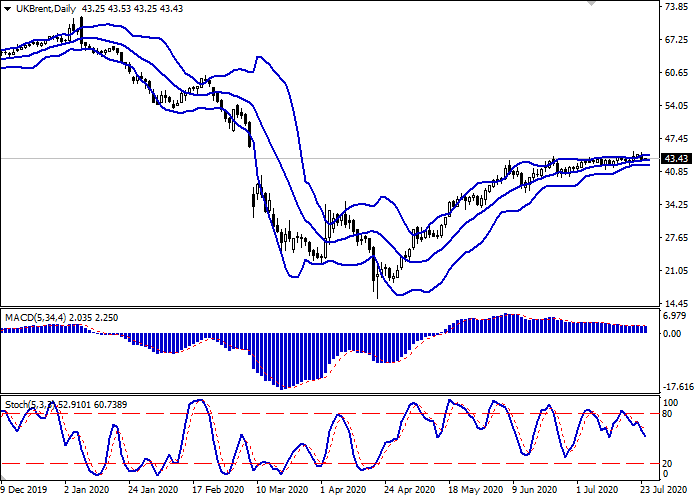This screenshot has height=500, width=697.
Task: Click the 9 Dec 2019 date label
Action: point(22,491)
